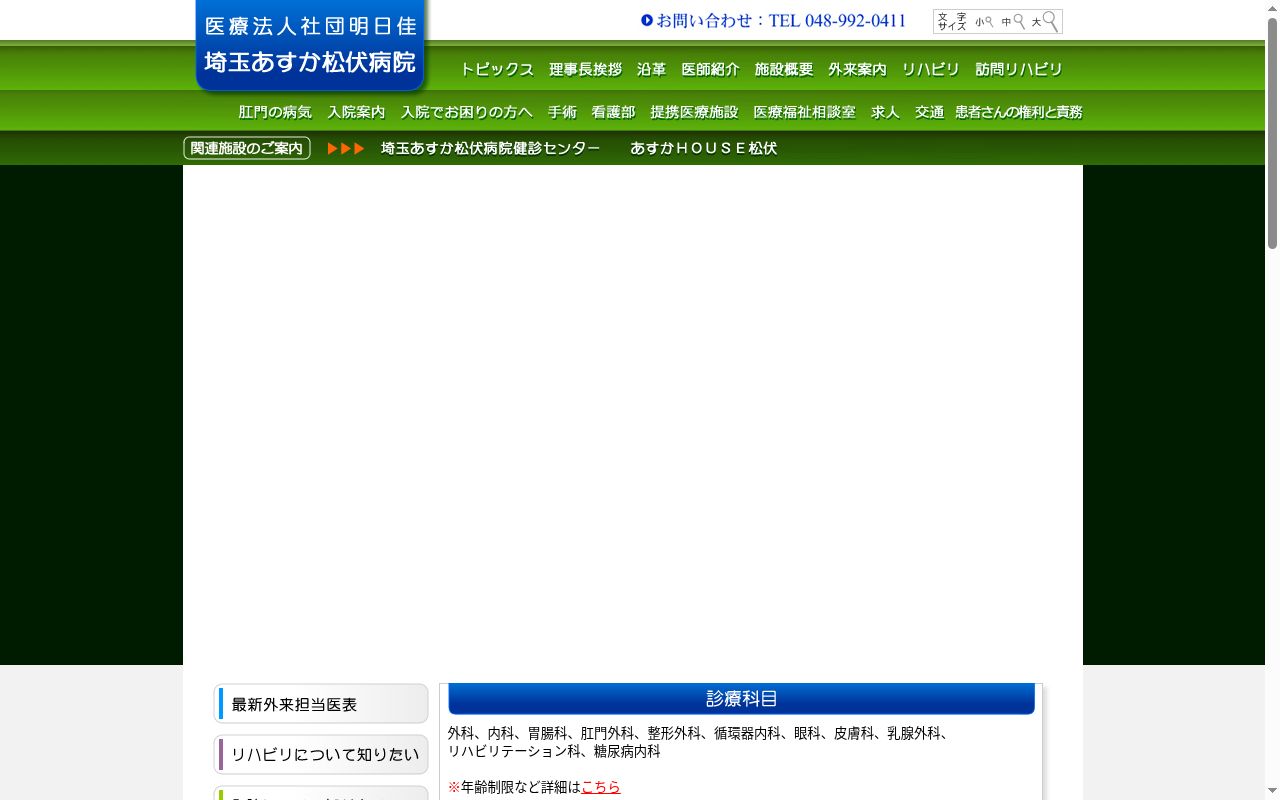Visit 埼玉あすか松伏病院健診センター link

[x=490, y=148]
